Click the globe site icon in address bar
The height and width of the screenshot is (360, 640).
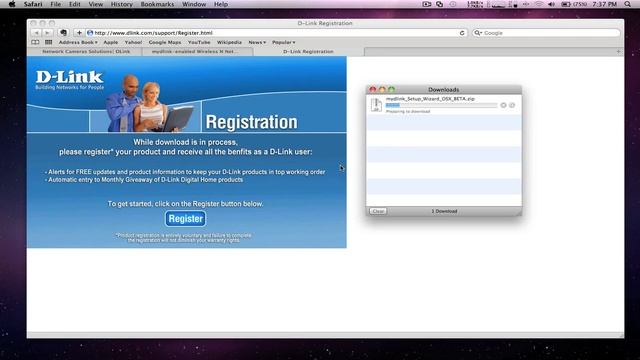90,33
